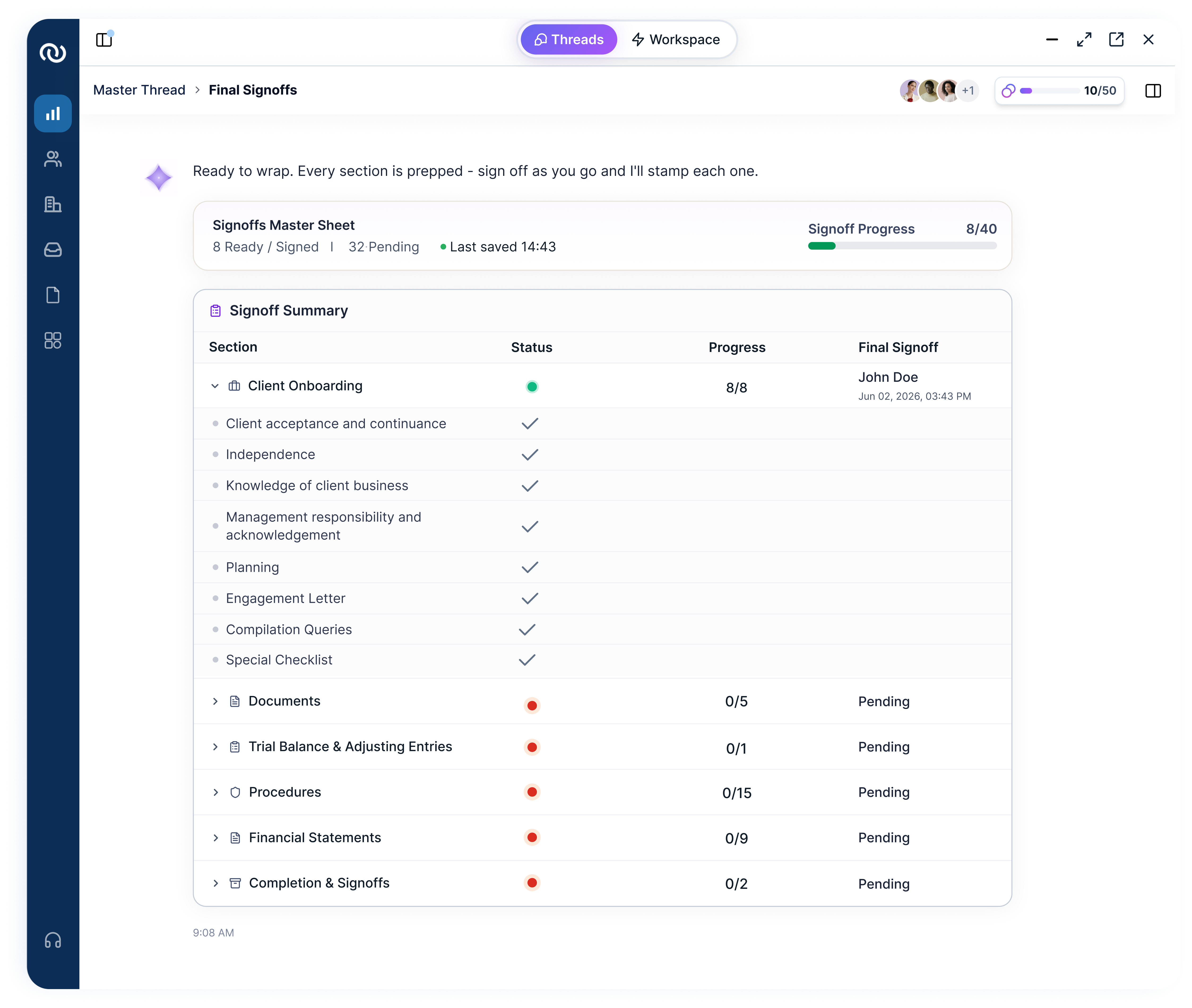Click the third participant avatar

pyautogui.click(x=949, y=90)
